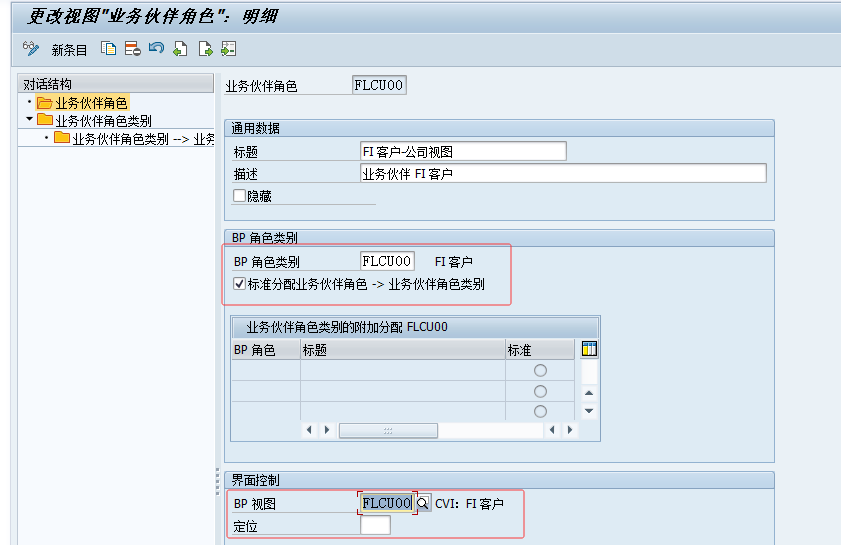The image size is (841, 545).
Task: Go to previous entry icon
Action: click(x=180, y=49)
